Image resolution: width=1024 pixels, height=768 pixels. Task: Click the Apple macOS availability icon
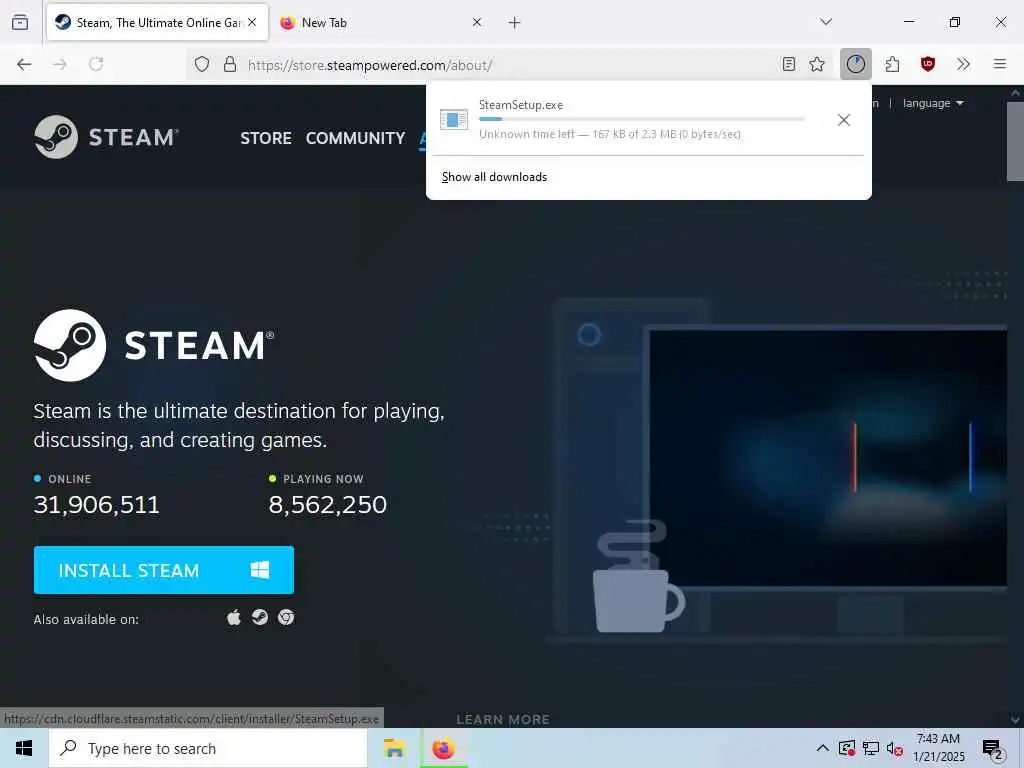[234, 617]
